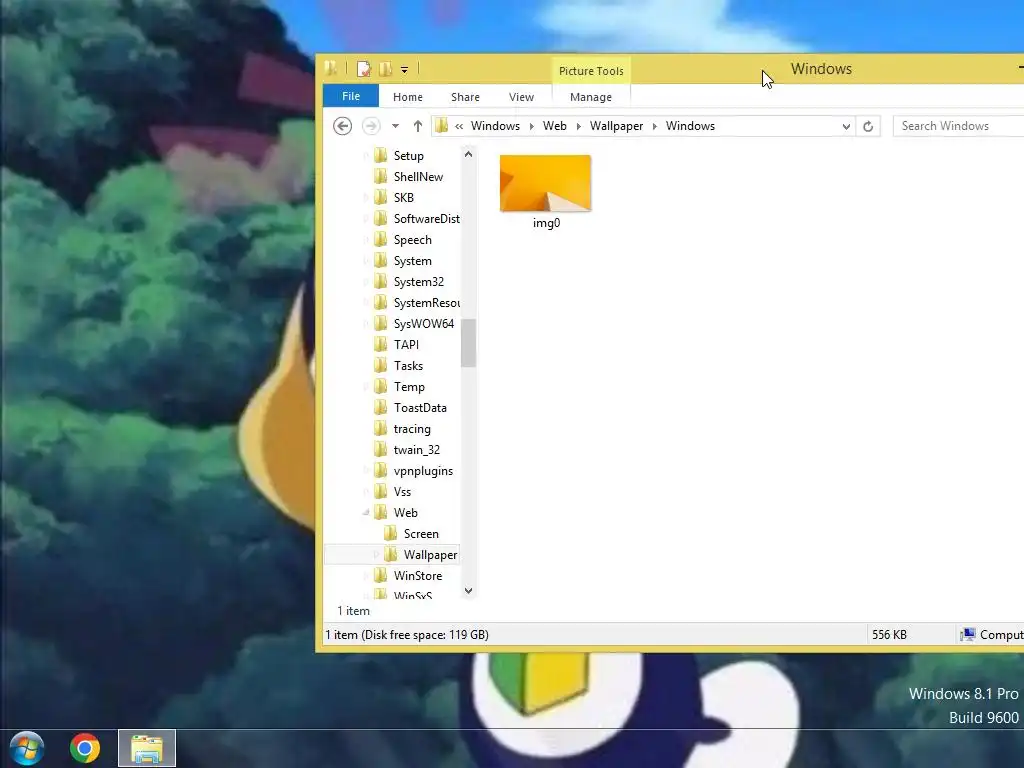The width and height of the screenshot is (1024, 768).
Task: Select the System folder in the tree
Action: (412, 261)
